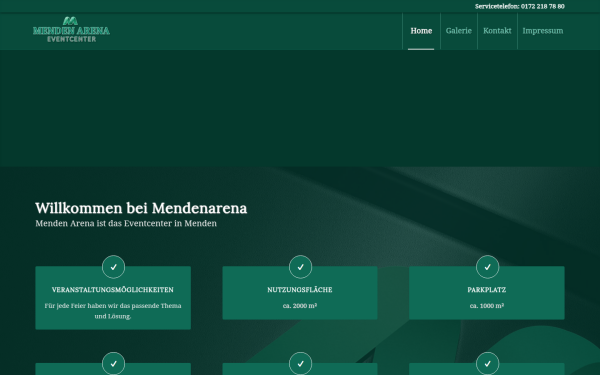Click the Menden Arena Eventcenter logo
The image size is (600, 375).
pyautogui.click(x=71, y=30)
